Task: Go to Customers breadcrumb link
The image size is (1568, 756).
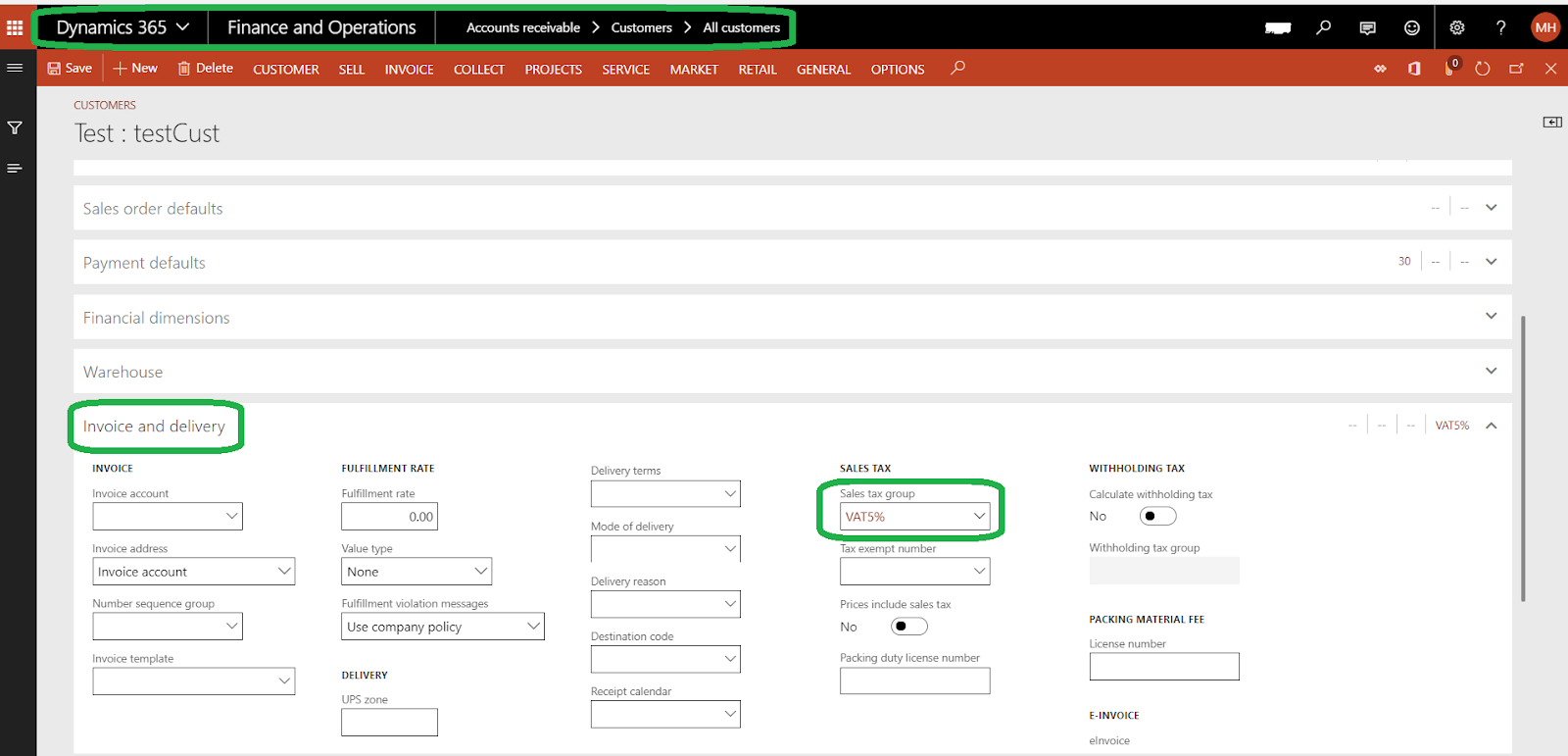Action: click(x=642, y=27)
